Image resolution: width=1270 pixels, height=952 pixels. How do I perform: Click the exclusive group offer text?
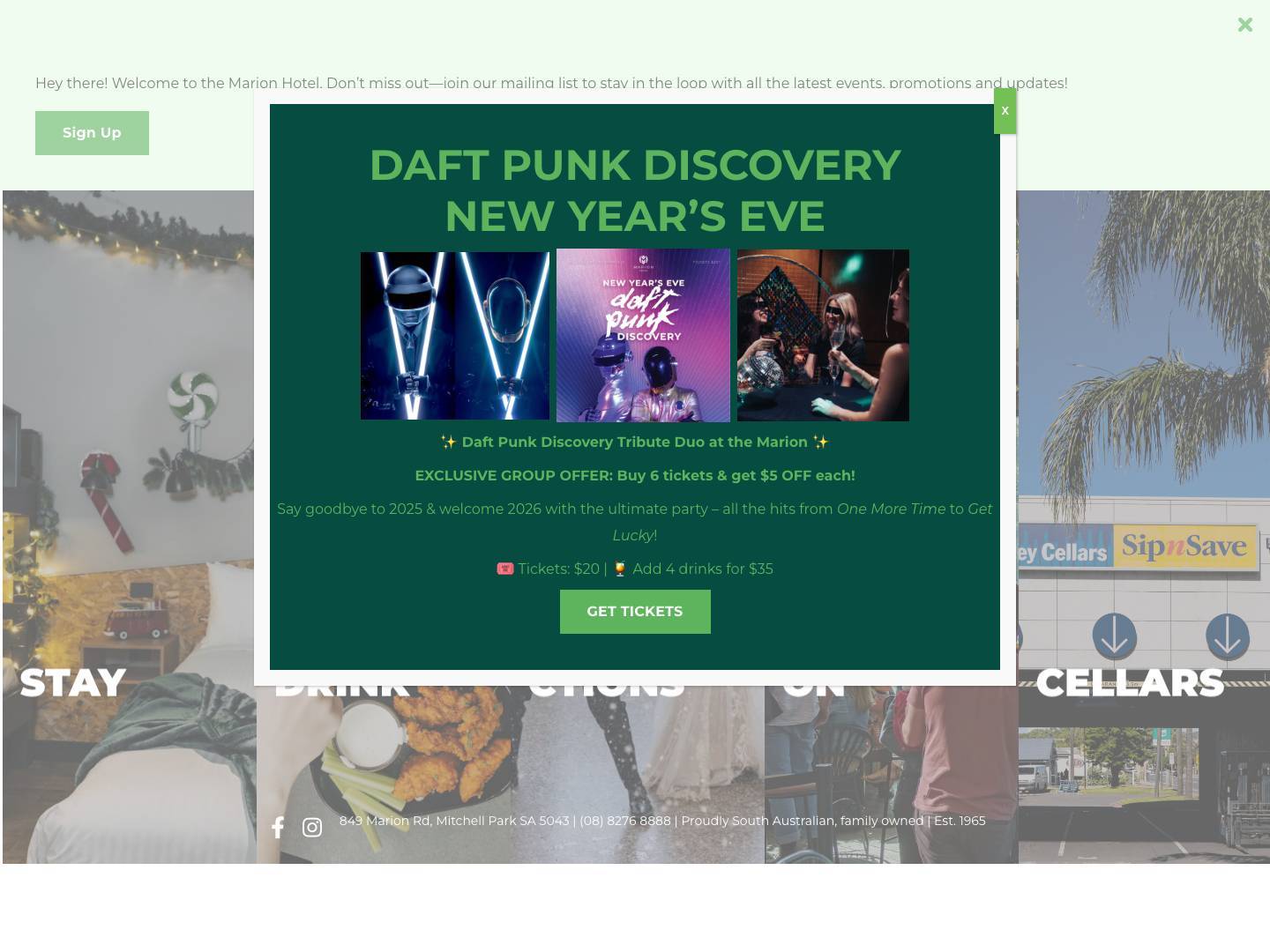[x=635, y=475]
